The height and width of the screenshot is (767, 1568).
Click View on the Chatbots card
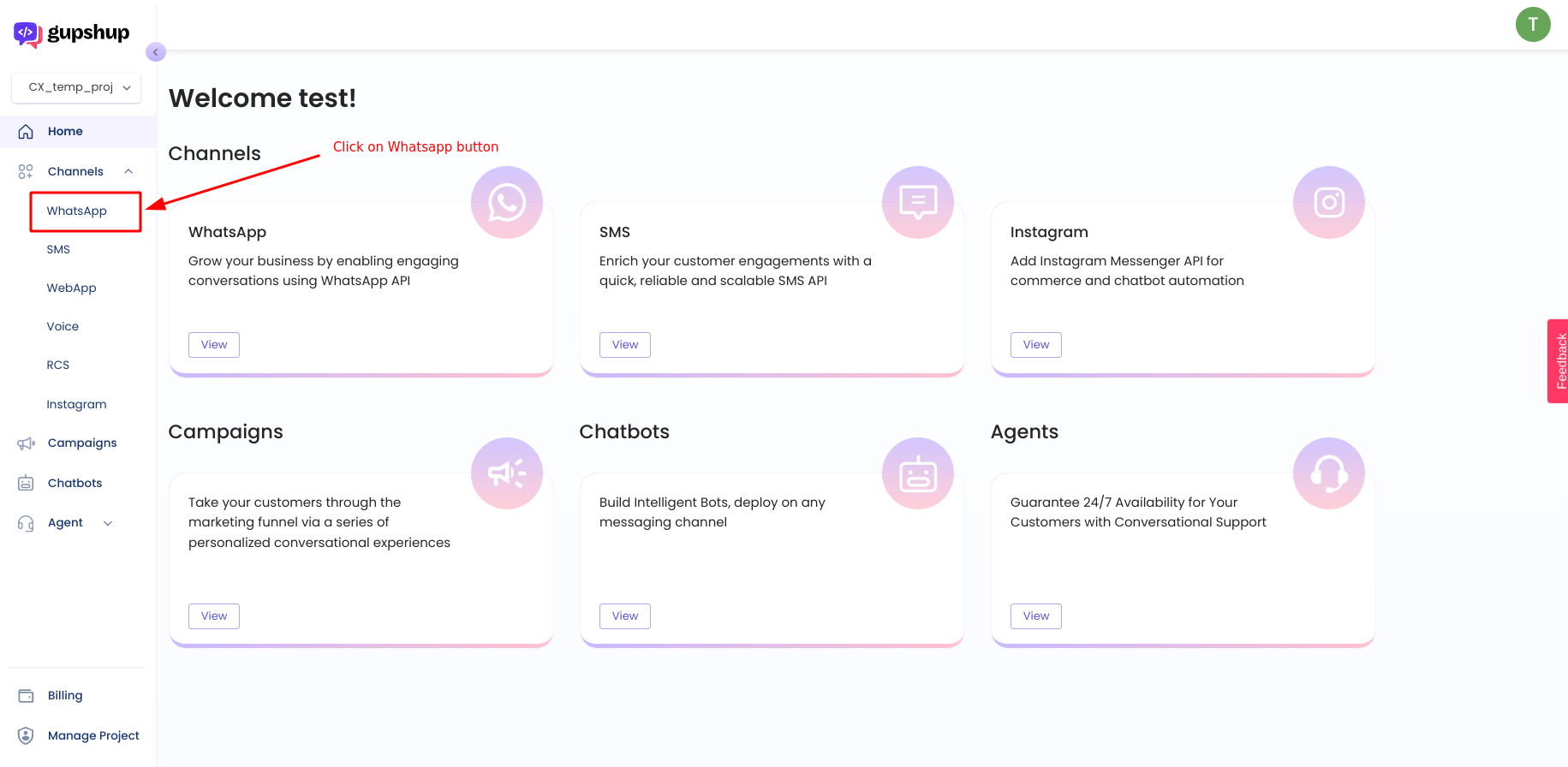(625, 616)
